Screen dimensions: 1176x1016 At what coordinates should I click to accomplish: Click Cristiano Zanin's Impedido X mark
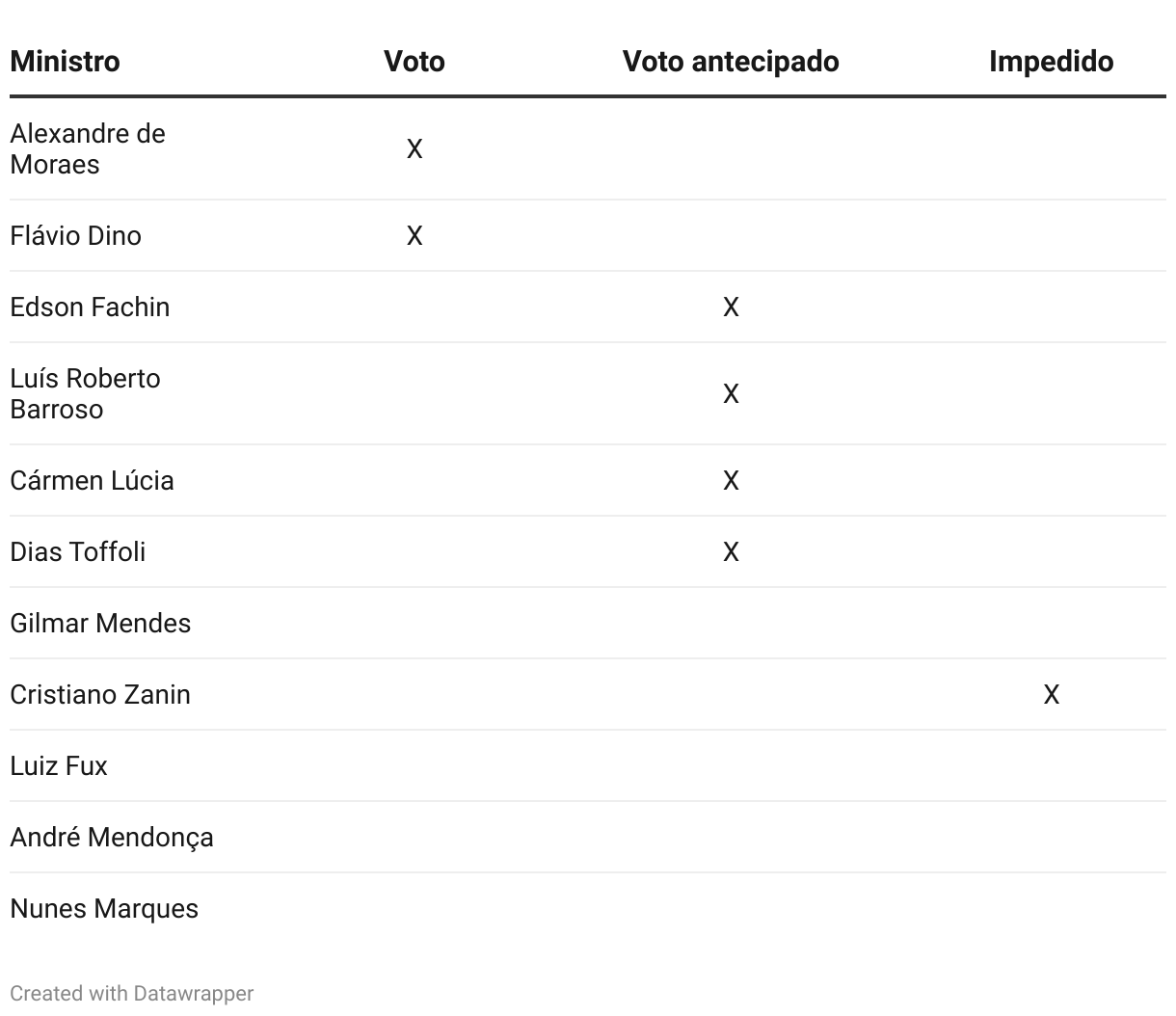[1051, 694]
